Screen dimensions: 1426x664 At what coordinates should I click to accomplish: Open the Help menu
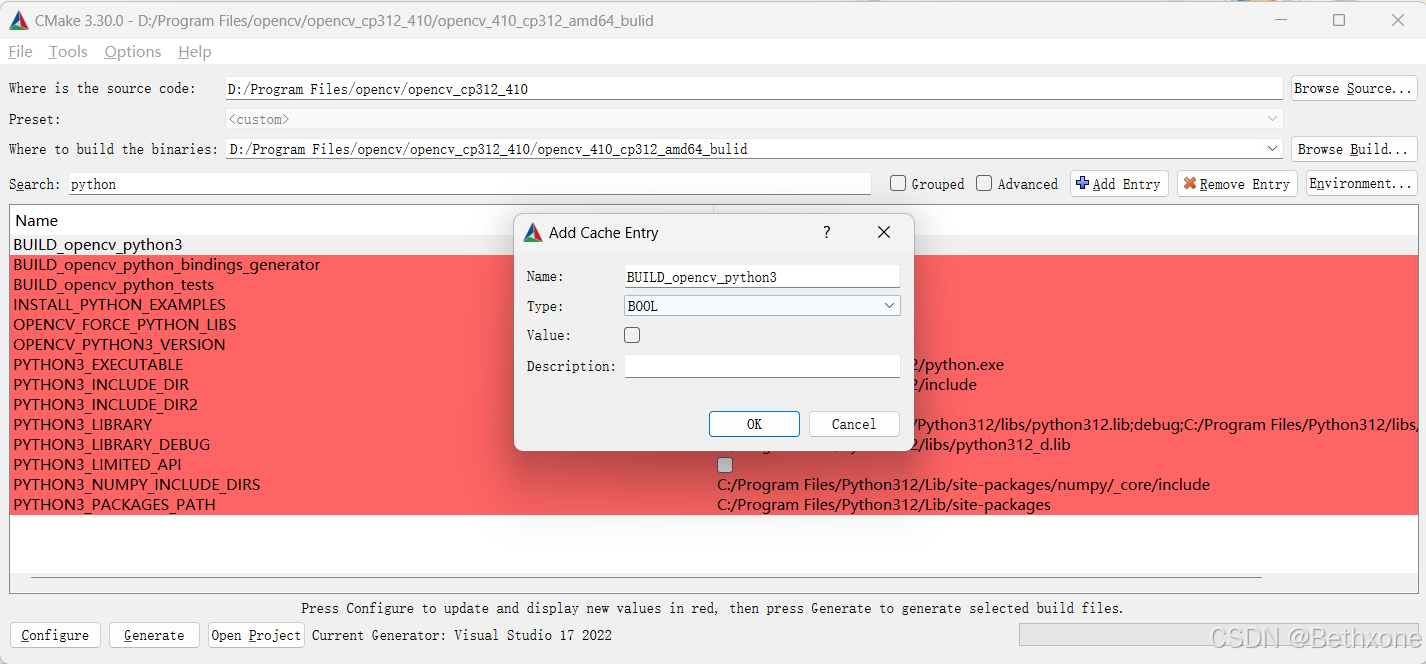pyautogui.click(x=194, y=52)
